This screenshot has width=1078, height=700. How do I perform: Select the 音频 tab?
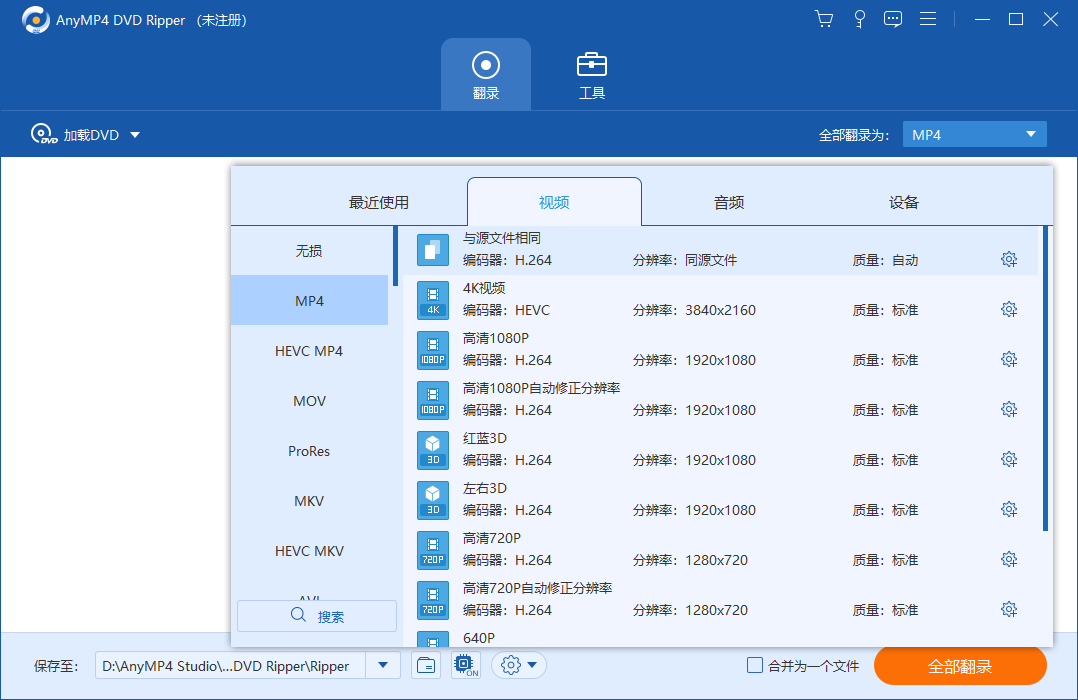coord(729,202)
